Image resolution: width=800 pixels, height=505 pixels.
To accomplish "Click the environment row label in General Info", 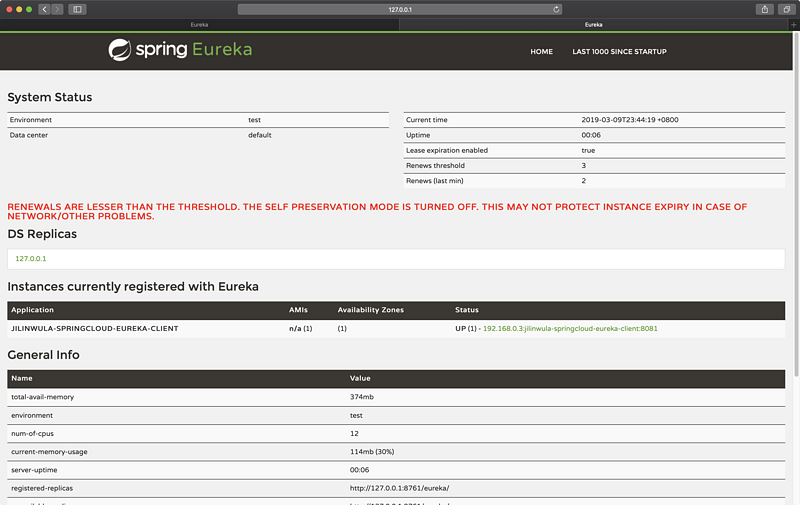I will 32,415.
